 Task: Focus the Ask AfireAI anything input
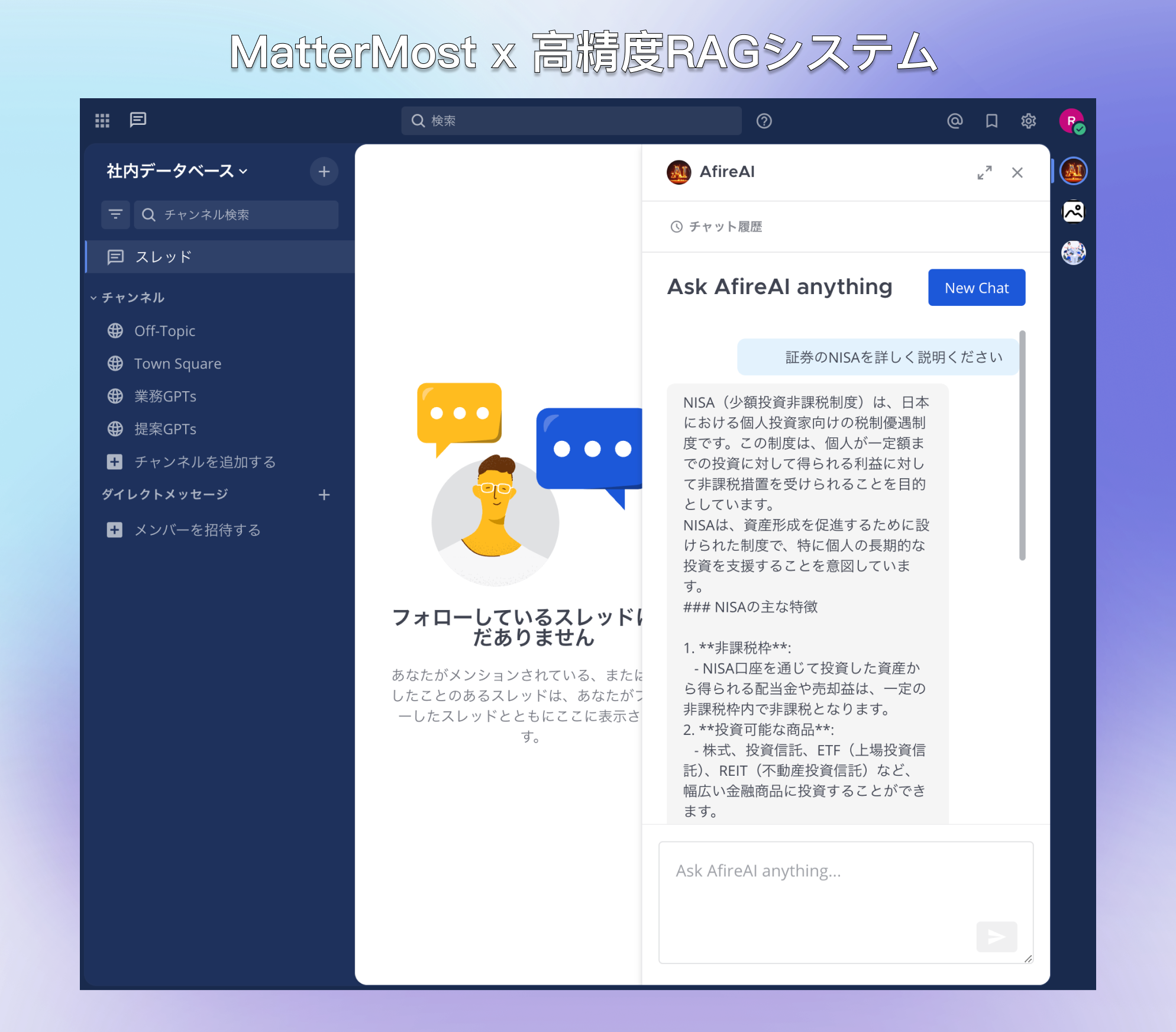[845, 902]
